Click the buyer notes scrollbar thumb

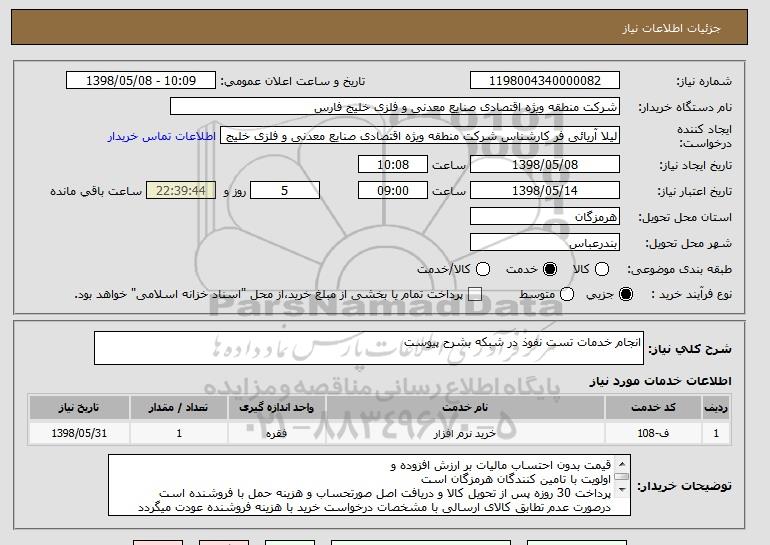pos(622,476)
